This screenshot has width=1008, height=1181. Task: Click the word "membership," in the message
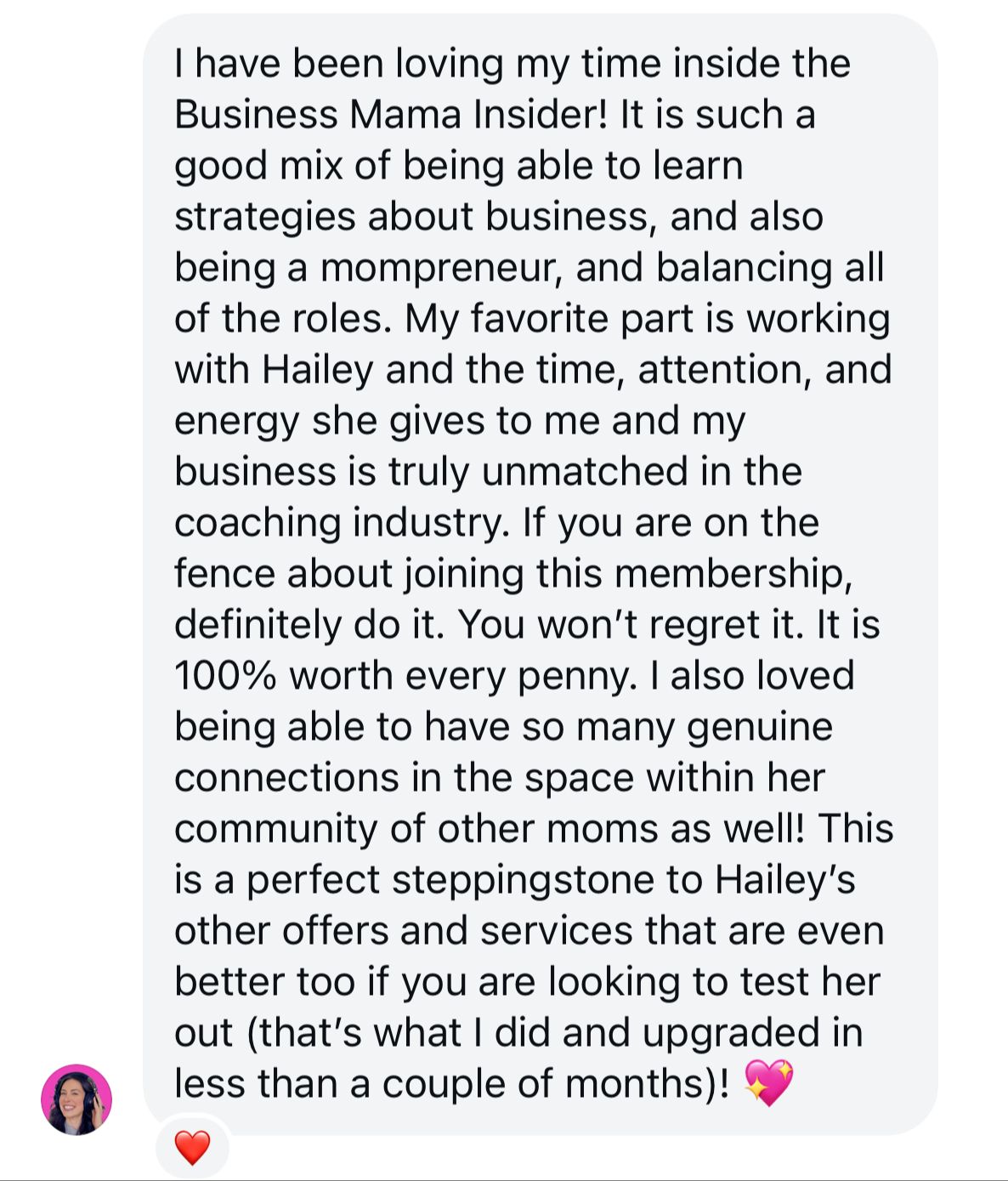pyautogui.click(x=733, y=574)
